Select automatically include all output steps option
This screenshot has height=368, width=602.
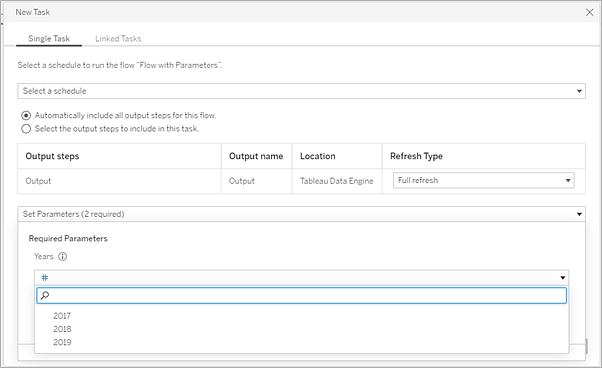coord(26,116)
